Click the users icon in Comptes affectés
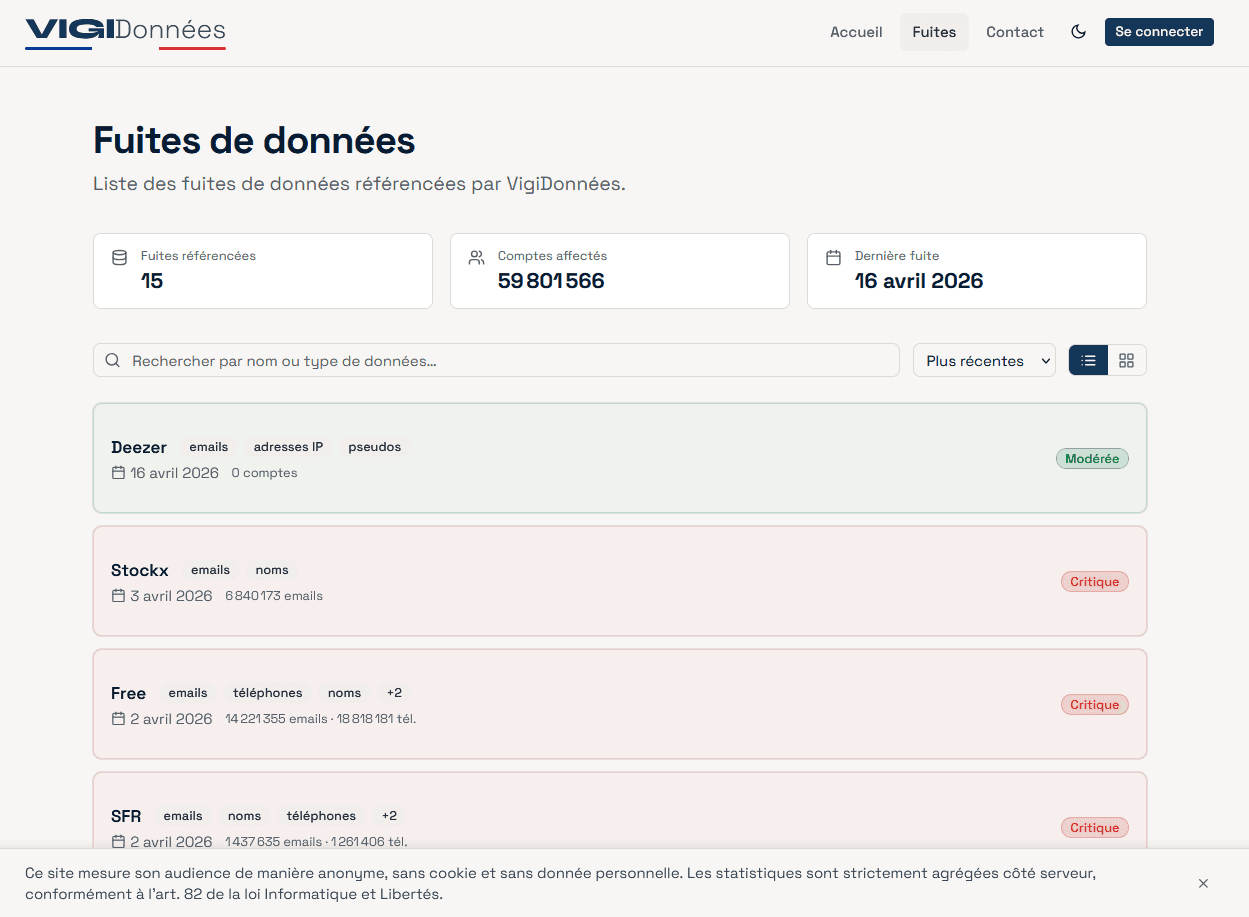This screenshot has width=1249, height=917. pyautogui.click(x=476, y=257)
